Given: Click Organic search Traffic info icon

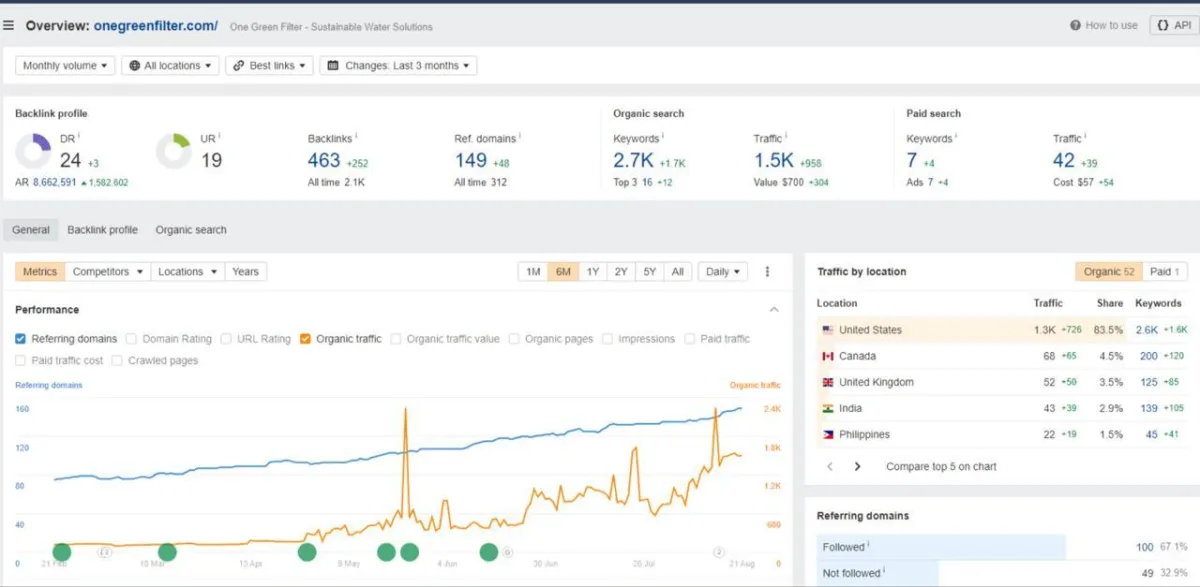Looking at the screenshot, I should coord(785,136).
